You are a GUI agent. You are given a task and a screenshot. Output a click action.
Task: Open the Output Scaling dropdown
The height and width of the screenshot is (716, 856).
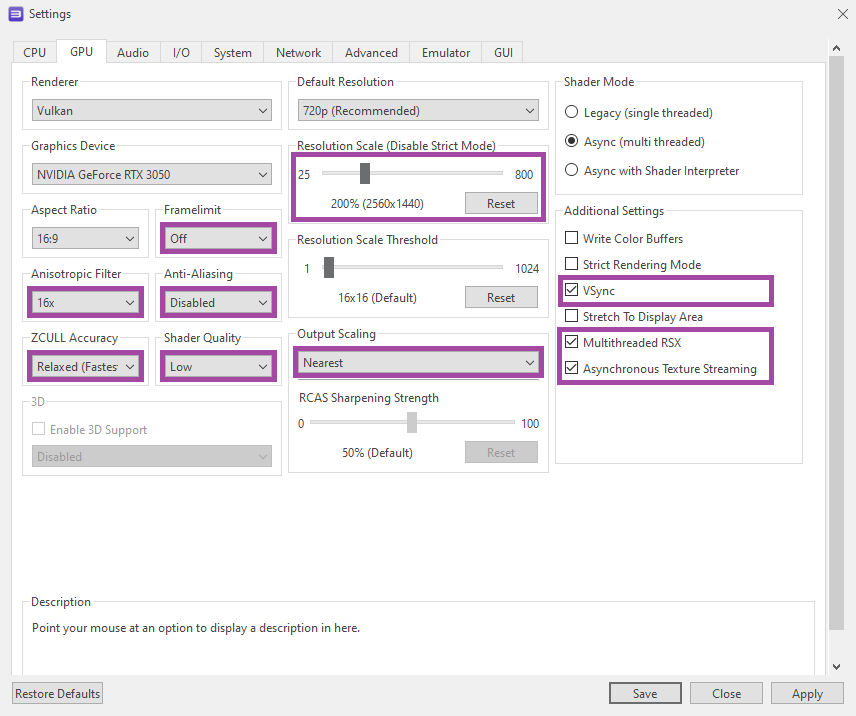tap(418, 363)
